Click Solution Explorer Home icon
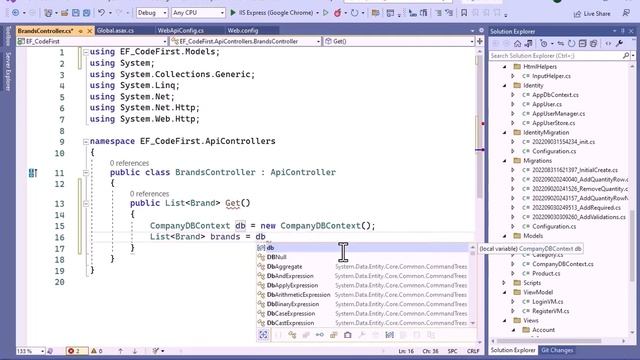The image size is (640, 360). click(x=517, y=44)
